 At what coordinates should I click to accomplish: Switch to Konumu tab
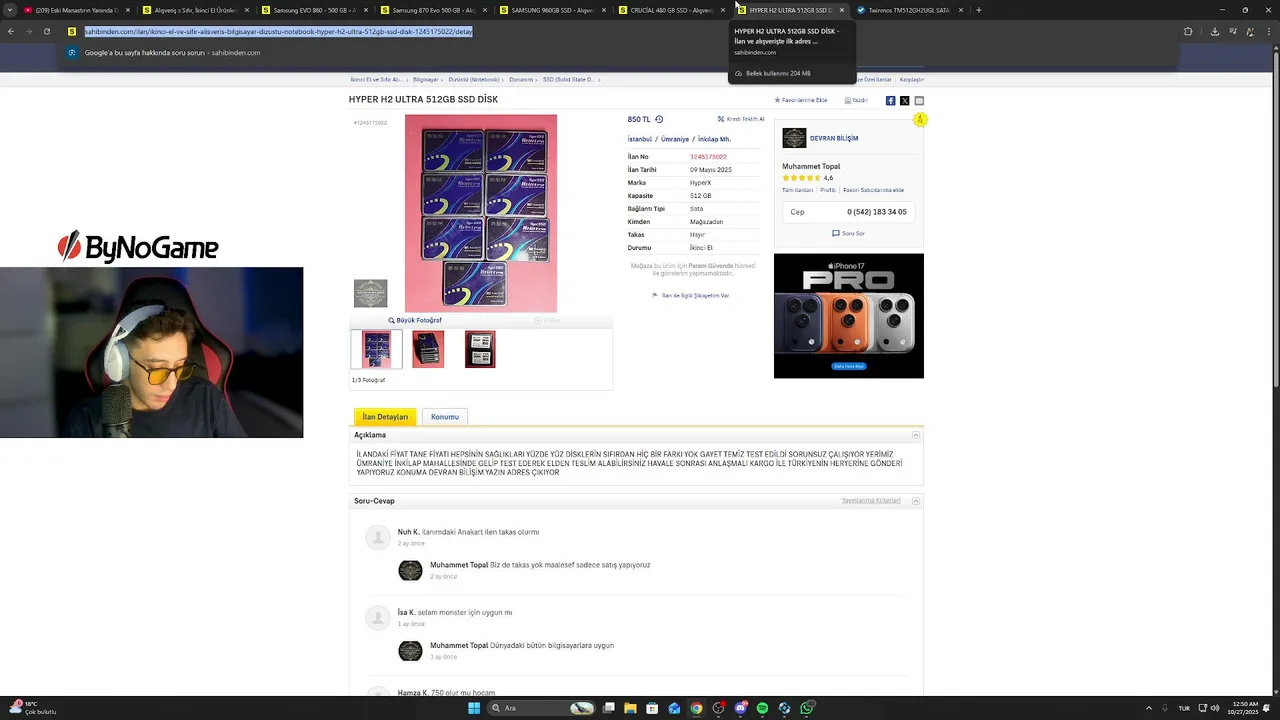[445, 416]
